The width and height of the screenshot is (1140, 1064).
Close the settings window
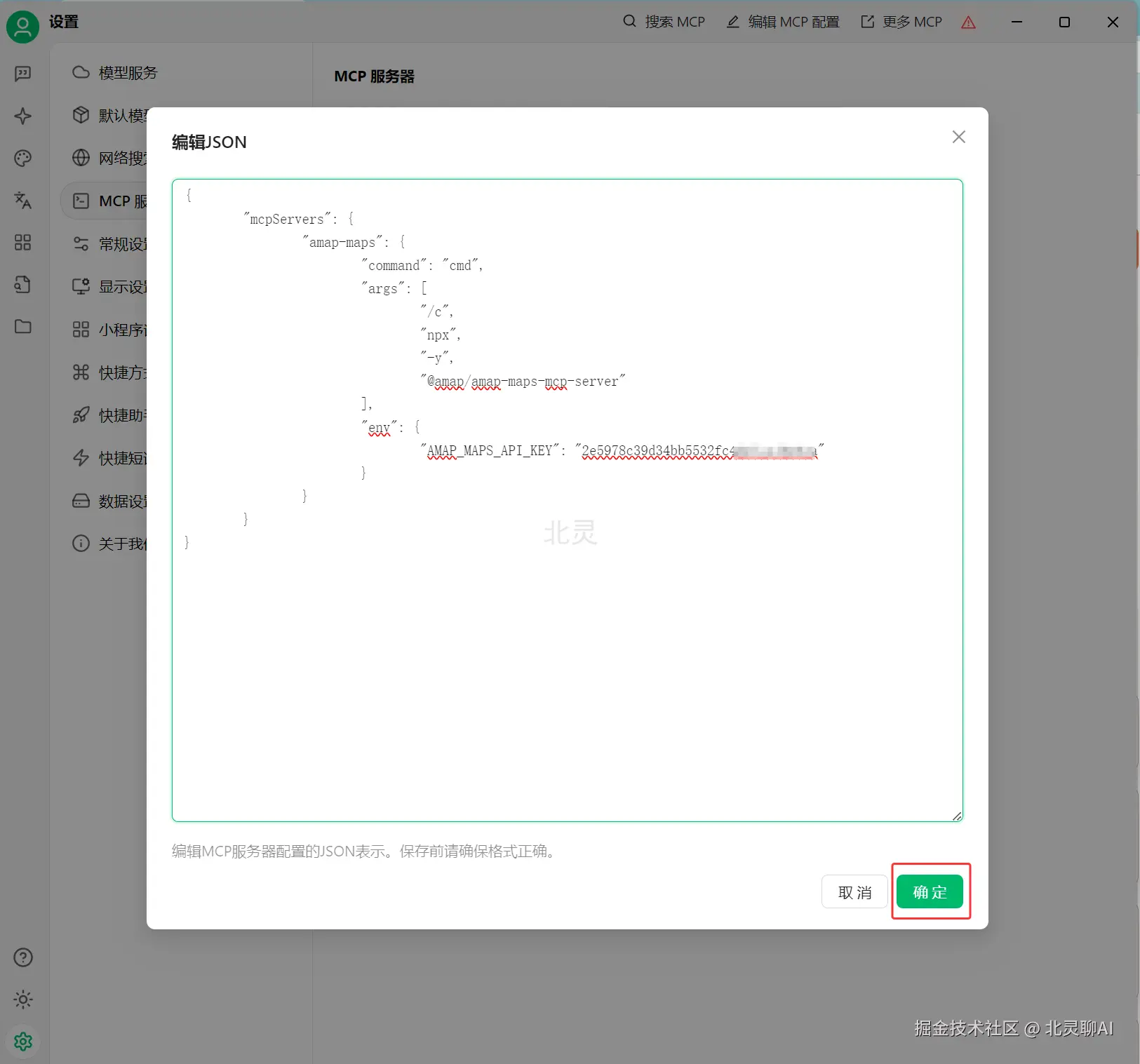pos(1113,22)
